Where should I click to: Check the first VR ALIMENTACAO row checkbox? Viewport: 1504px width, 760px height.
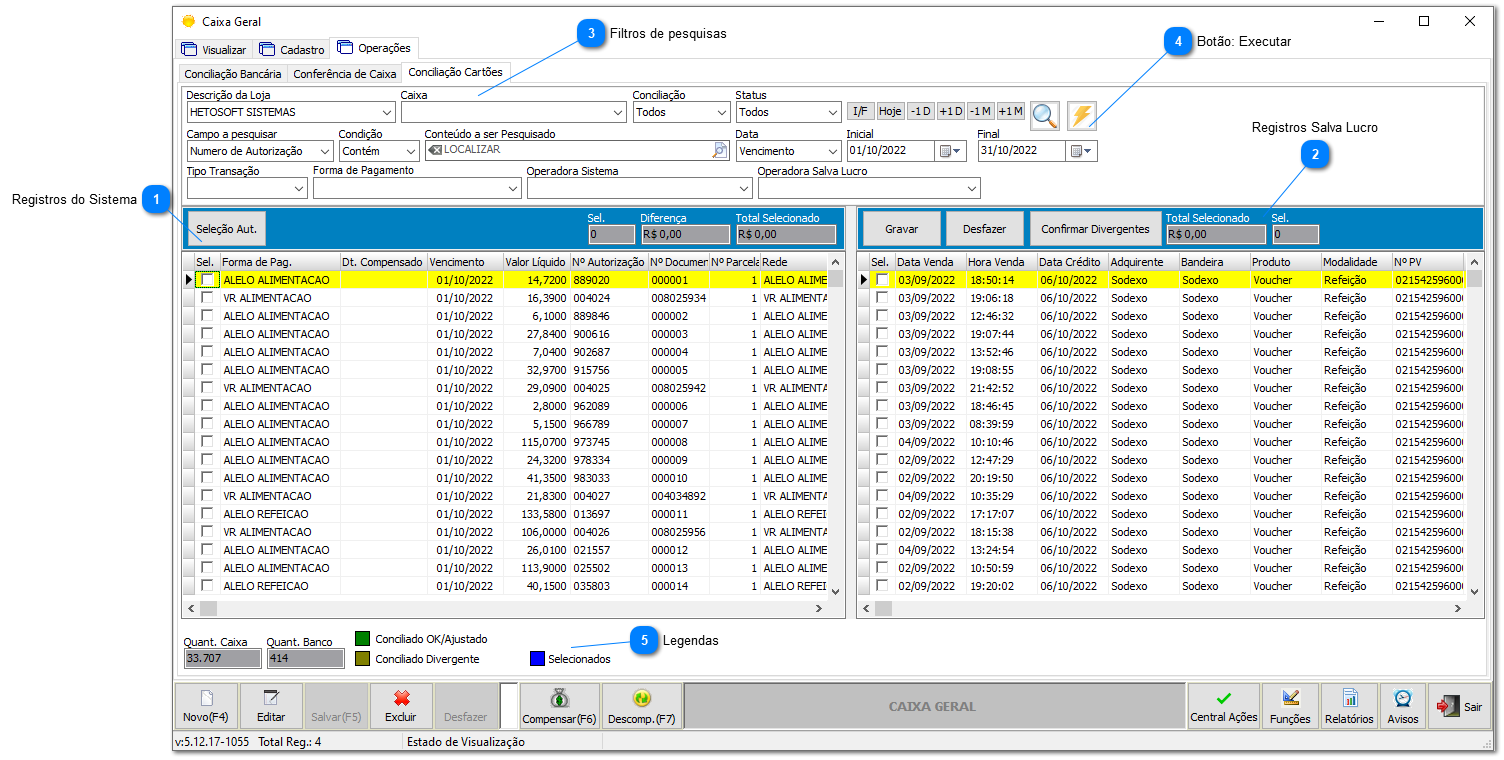[207, 298]
